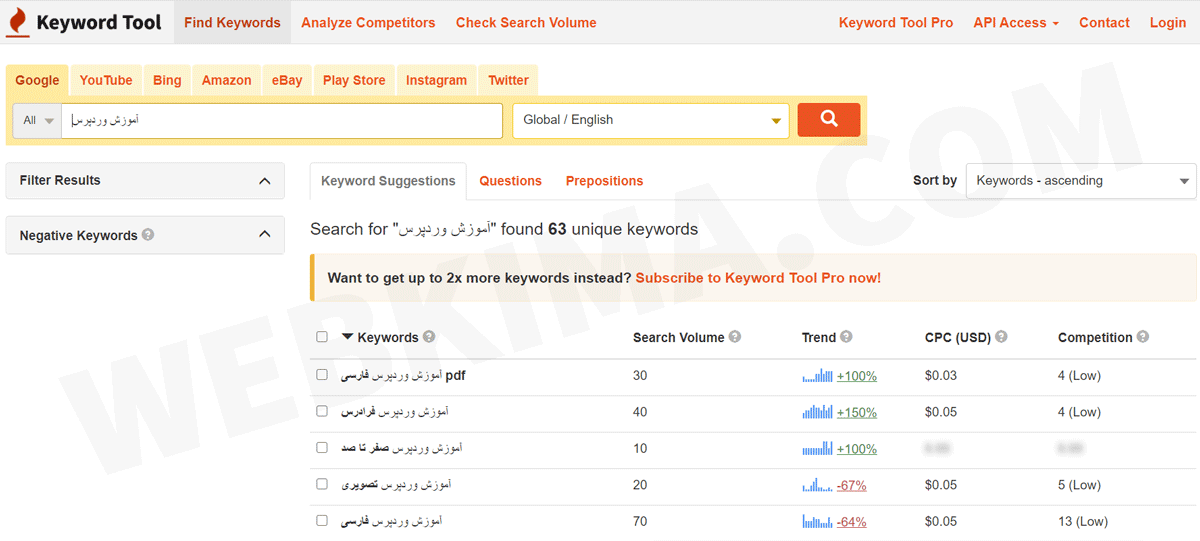The height and width of the screenshot is (541, 1200).
Task: Click the Competition column help icon
Action: click(x=1143, y=337)
